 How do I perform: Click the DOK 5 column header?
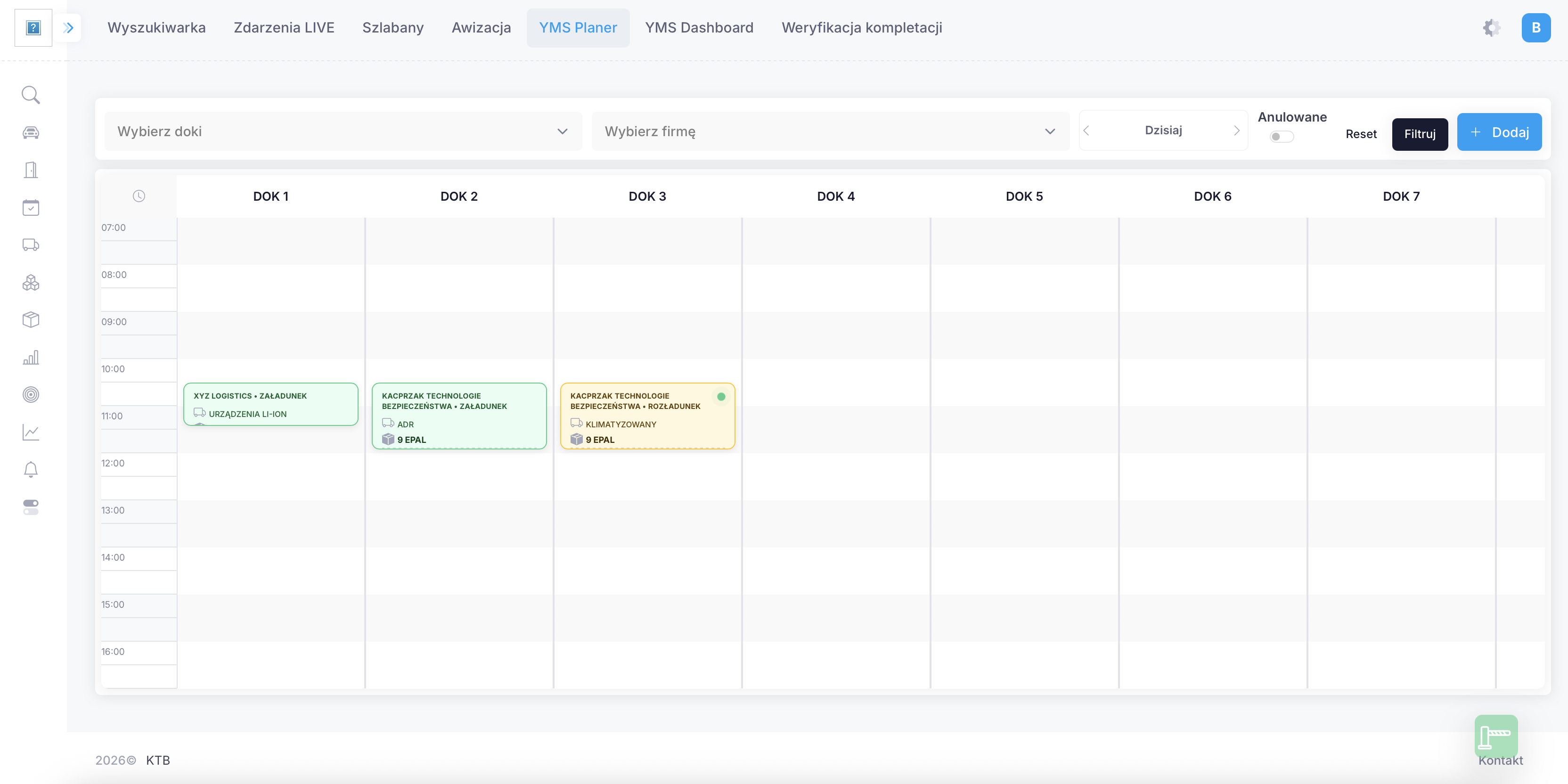point(1024,196)
